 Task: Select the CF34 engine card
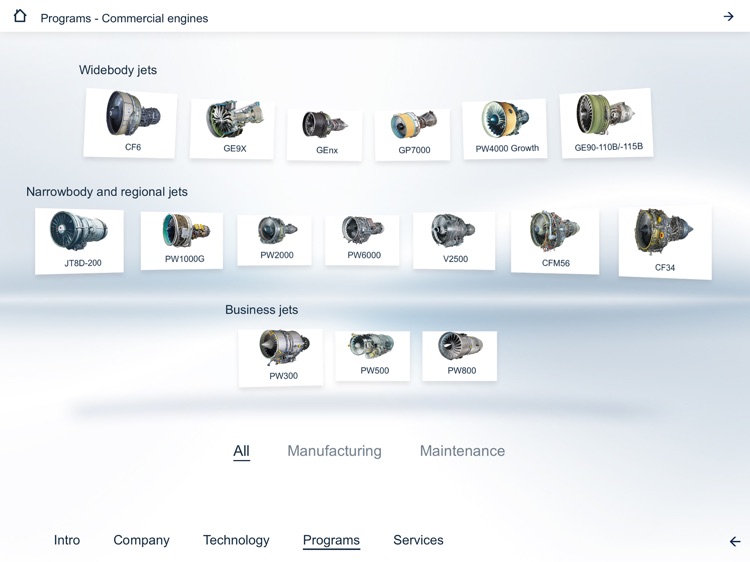[665, 243]
